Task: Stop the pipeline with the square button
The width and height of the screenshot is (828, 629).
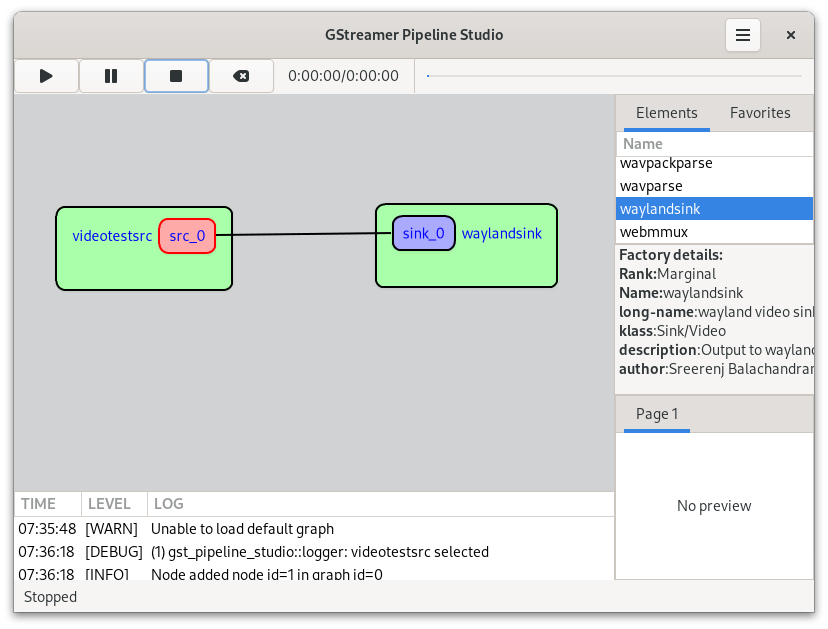Action: pos(176,76)
